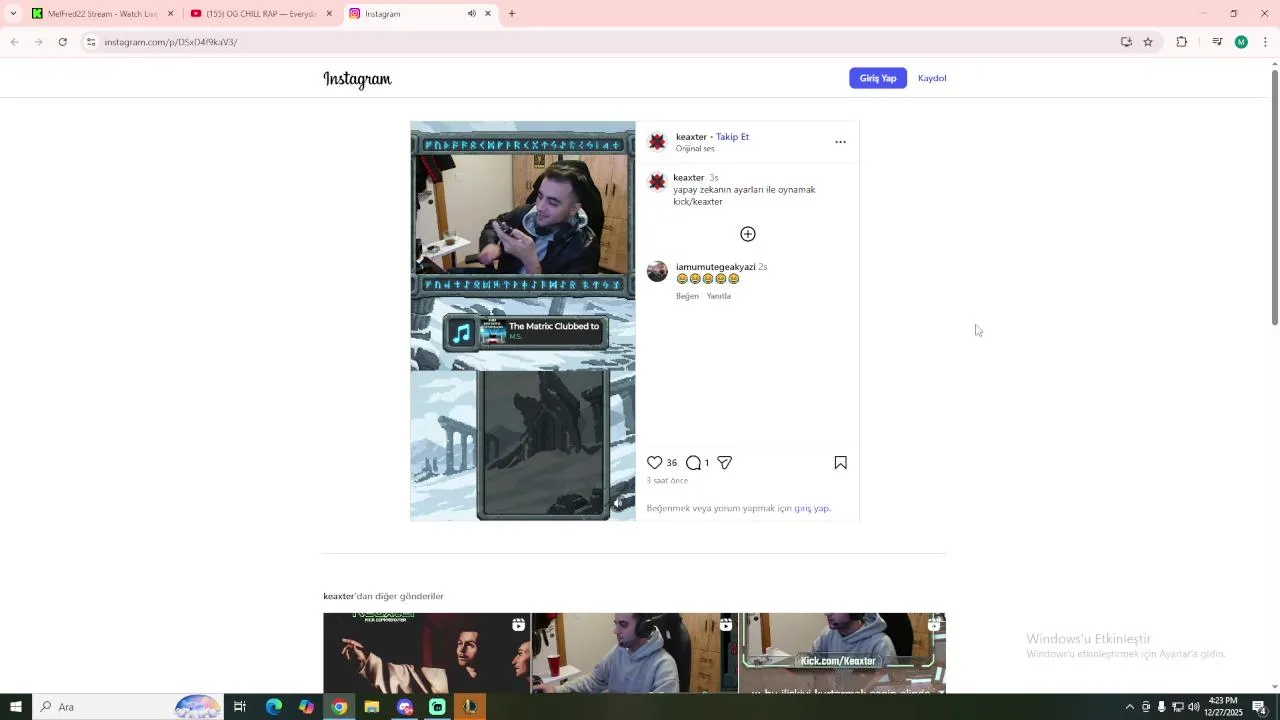Open volume control in system tray
1280x720 pixels.
(1194, 707)
